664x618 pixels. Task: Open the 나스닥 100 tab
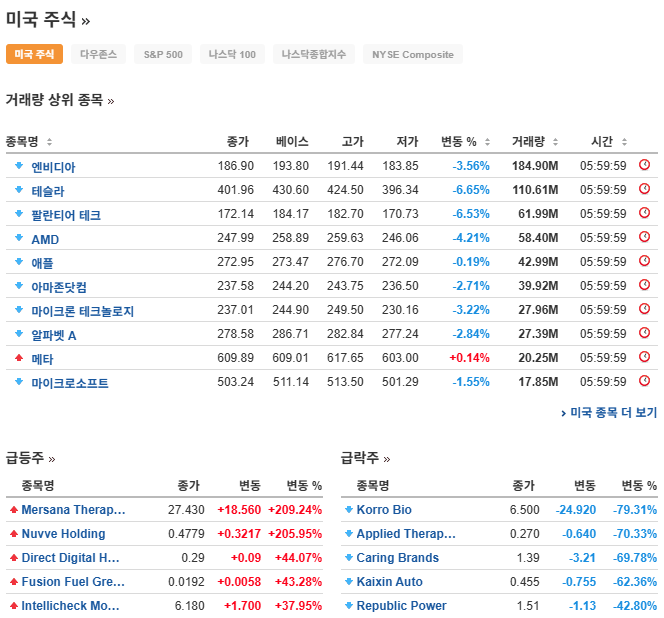point(232,54)
